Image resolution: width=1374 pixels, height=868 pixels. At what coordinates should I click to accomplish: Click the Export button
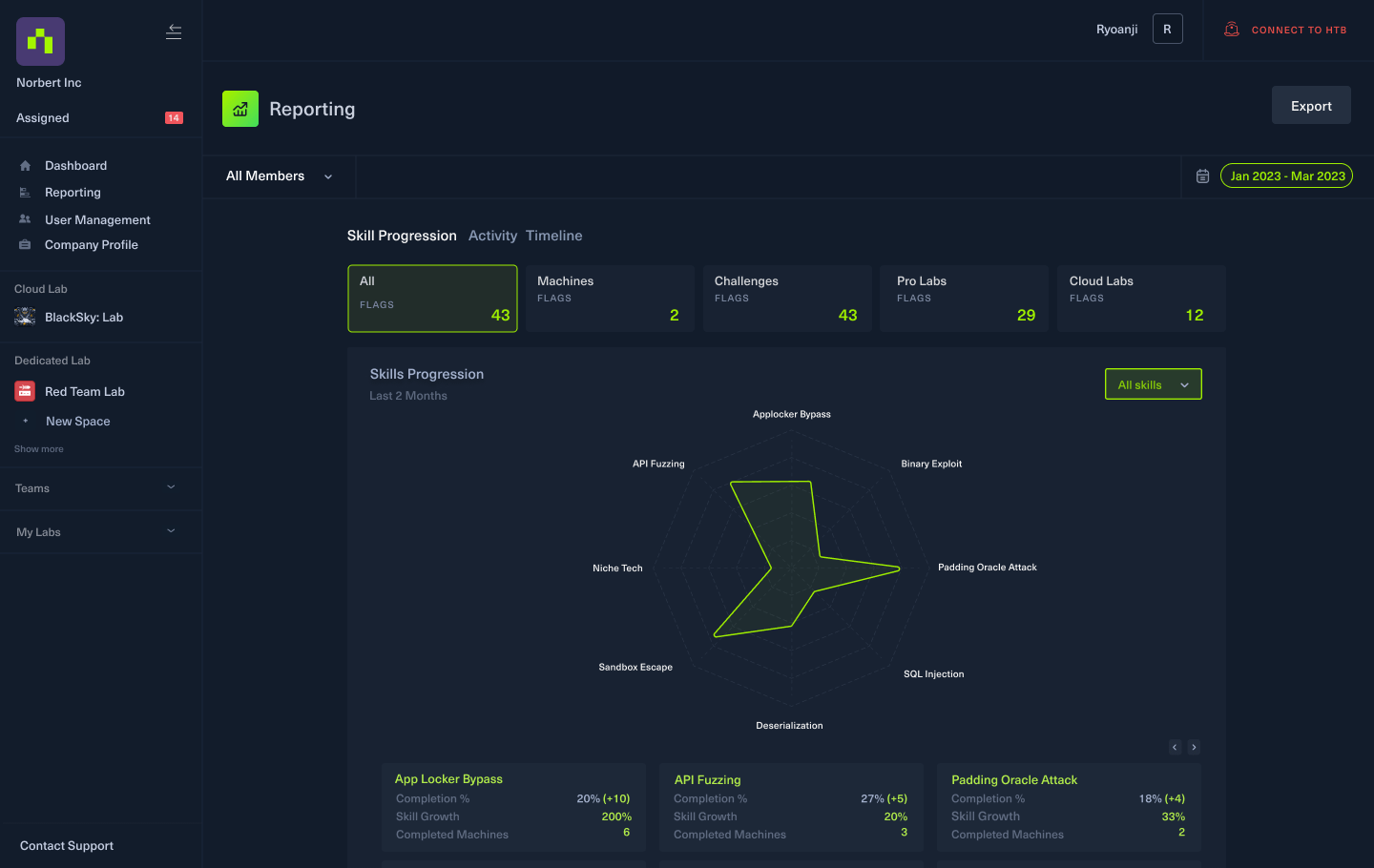(x=1311, y=106)
